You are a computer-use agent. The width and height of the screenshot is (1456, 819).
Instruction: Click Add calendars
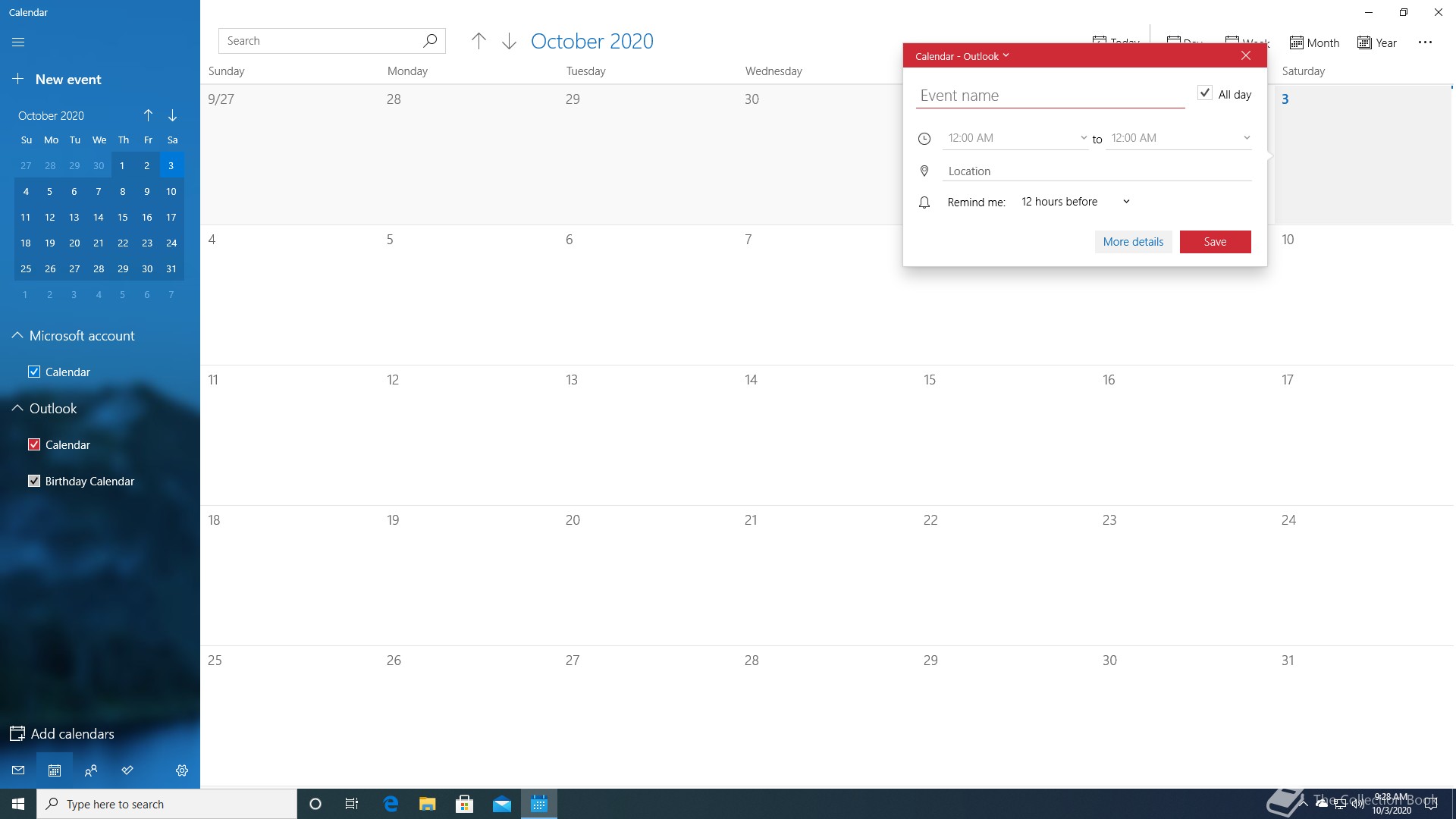coord(62,734)
